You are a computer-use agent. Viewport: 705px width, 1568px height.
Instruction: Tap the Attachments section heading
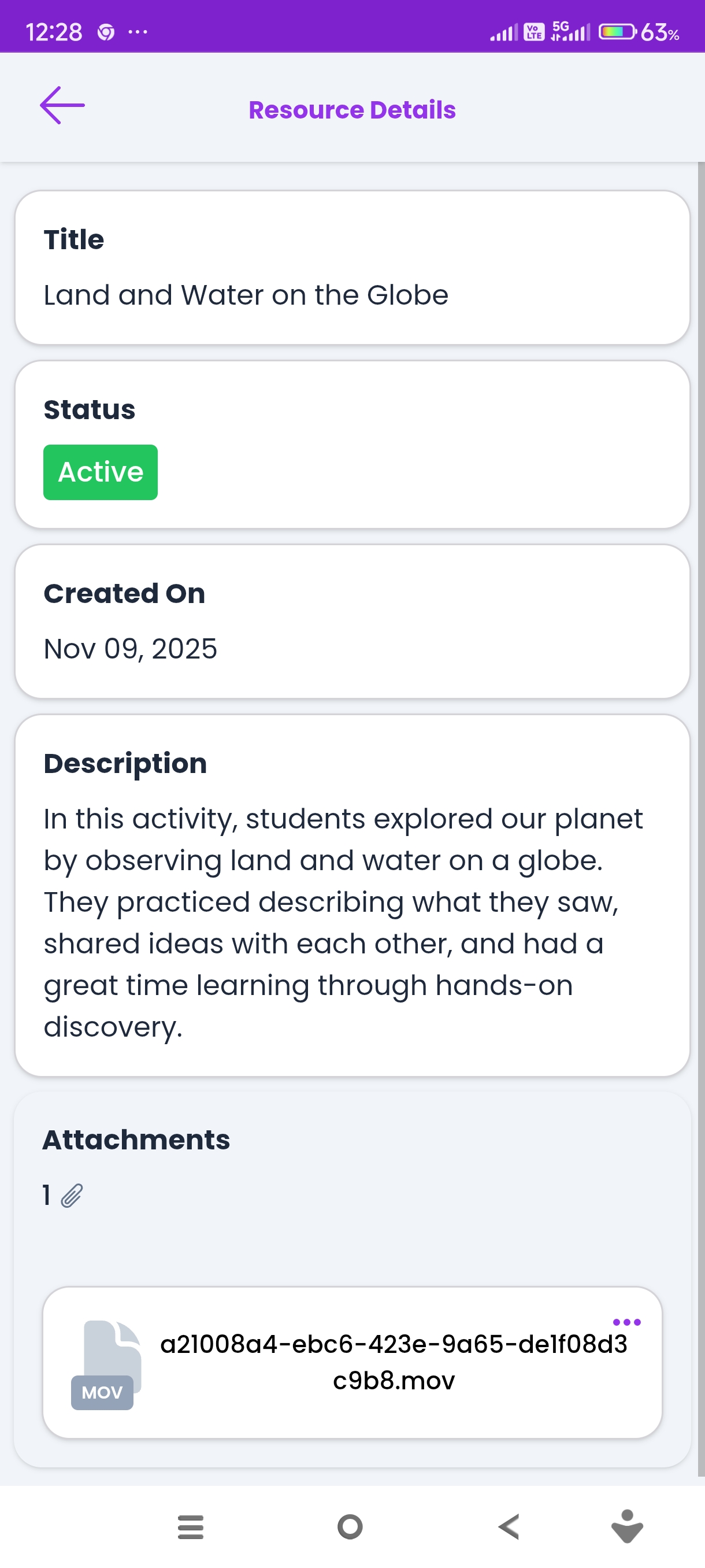pyautogui.click(x=136, y=1140)
